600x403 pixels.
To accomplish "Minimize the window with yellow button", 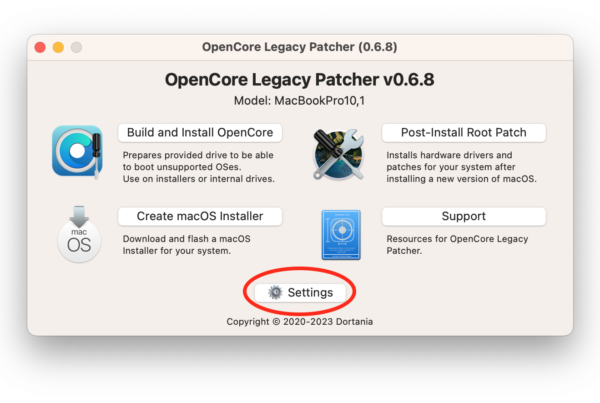I will (58, 47).
